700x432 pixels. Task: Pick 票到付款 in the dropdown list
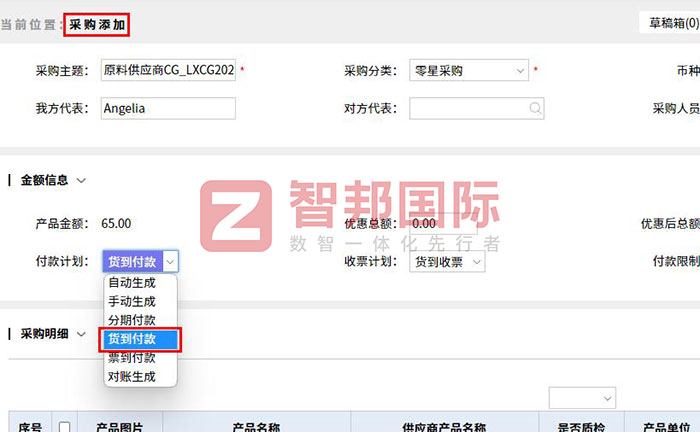(132, 358)
